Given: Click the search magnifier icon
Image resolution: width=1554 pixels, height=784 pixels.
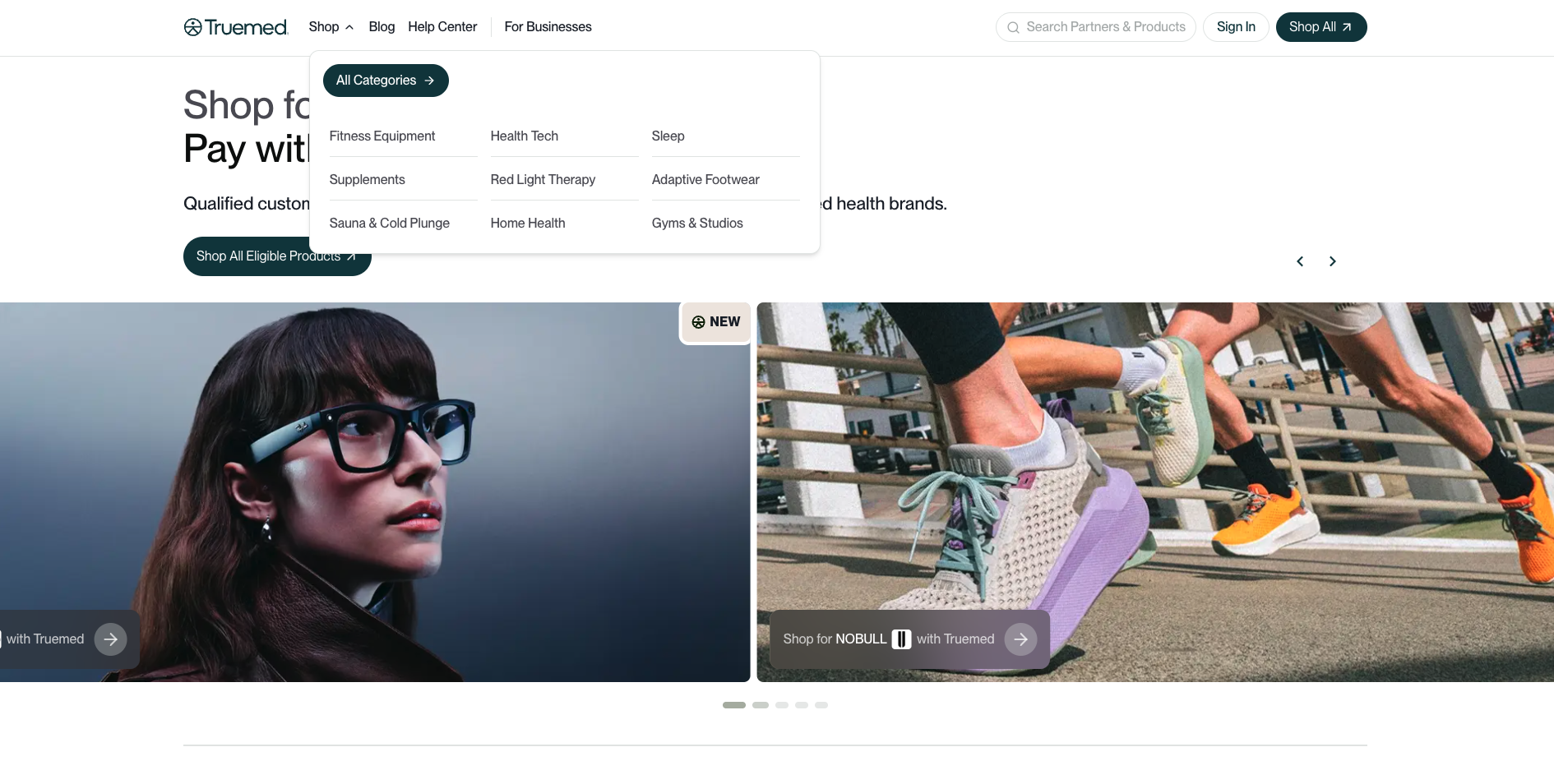Looking at the screenshot, I should point(1013,27).
